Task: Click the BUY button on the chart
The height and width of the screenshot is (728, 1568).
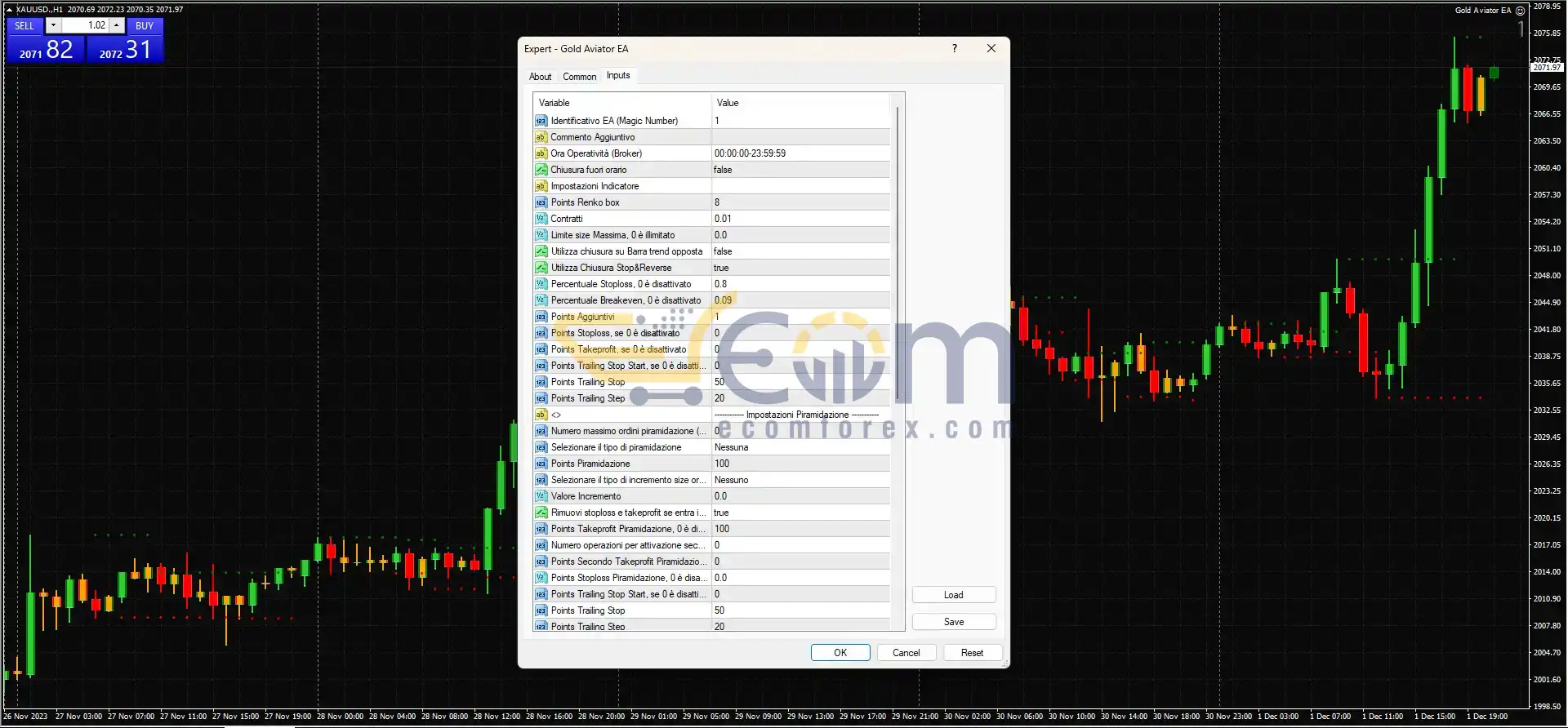Action: 145,26
